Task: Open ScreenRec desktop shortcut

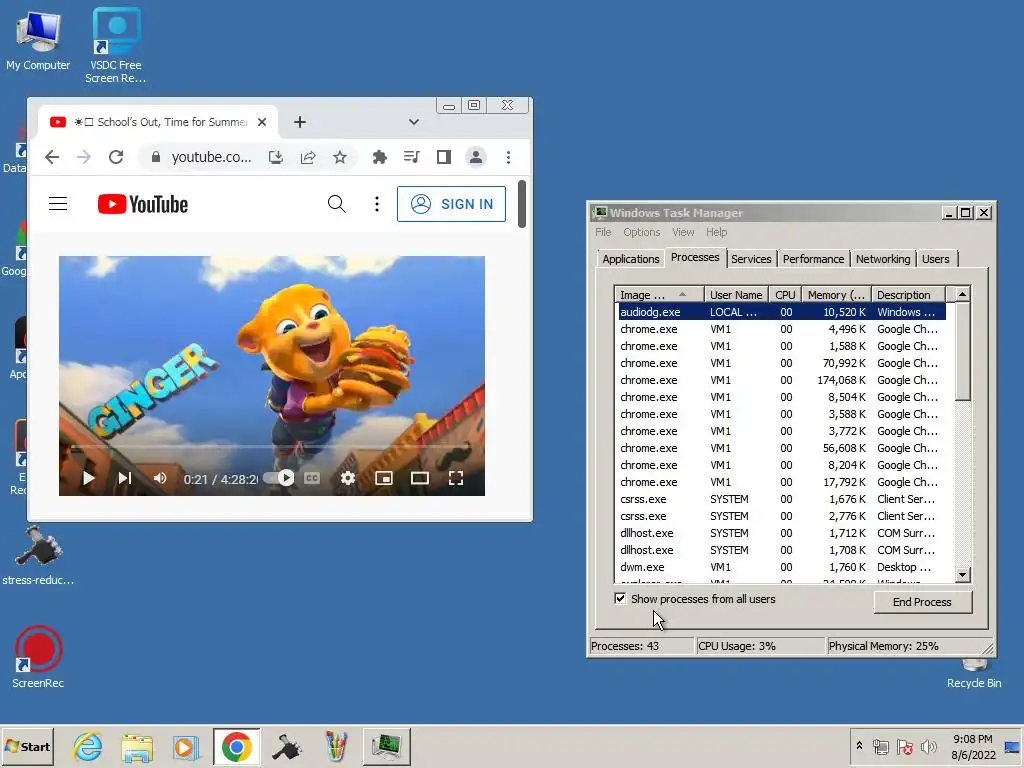Action: pyautogui.click(x=38, y=657)
